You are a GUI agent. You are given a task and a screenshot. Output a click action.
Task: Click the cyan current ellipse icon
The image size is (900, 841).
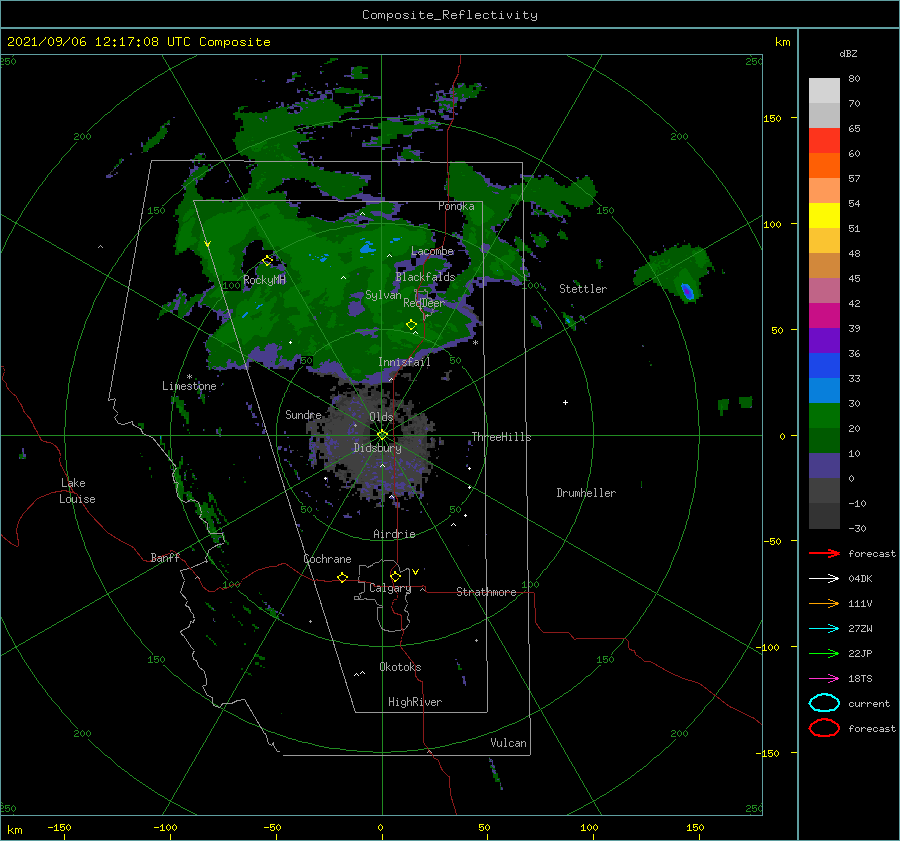click(x=824, y=703)
